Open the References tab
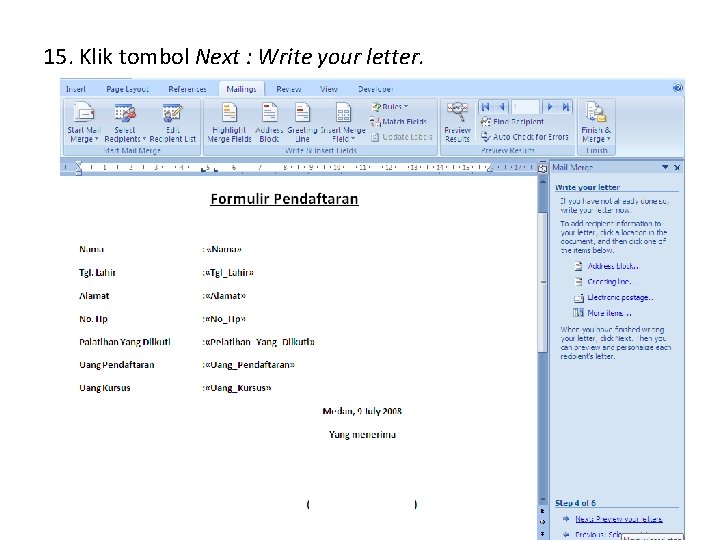 (x=187, y=89)
